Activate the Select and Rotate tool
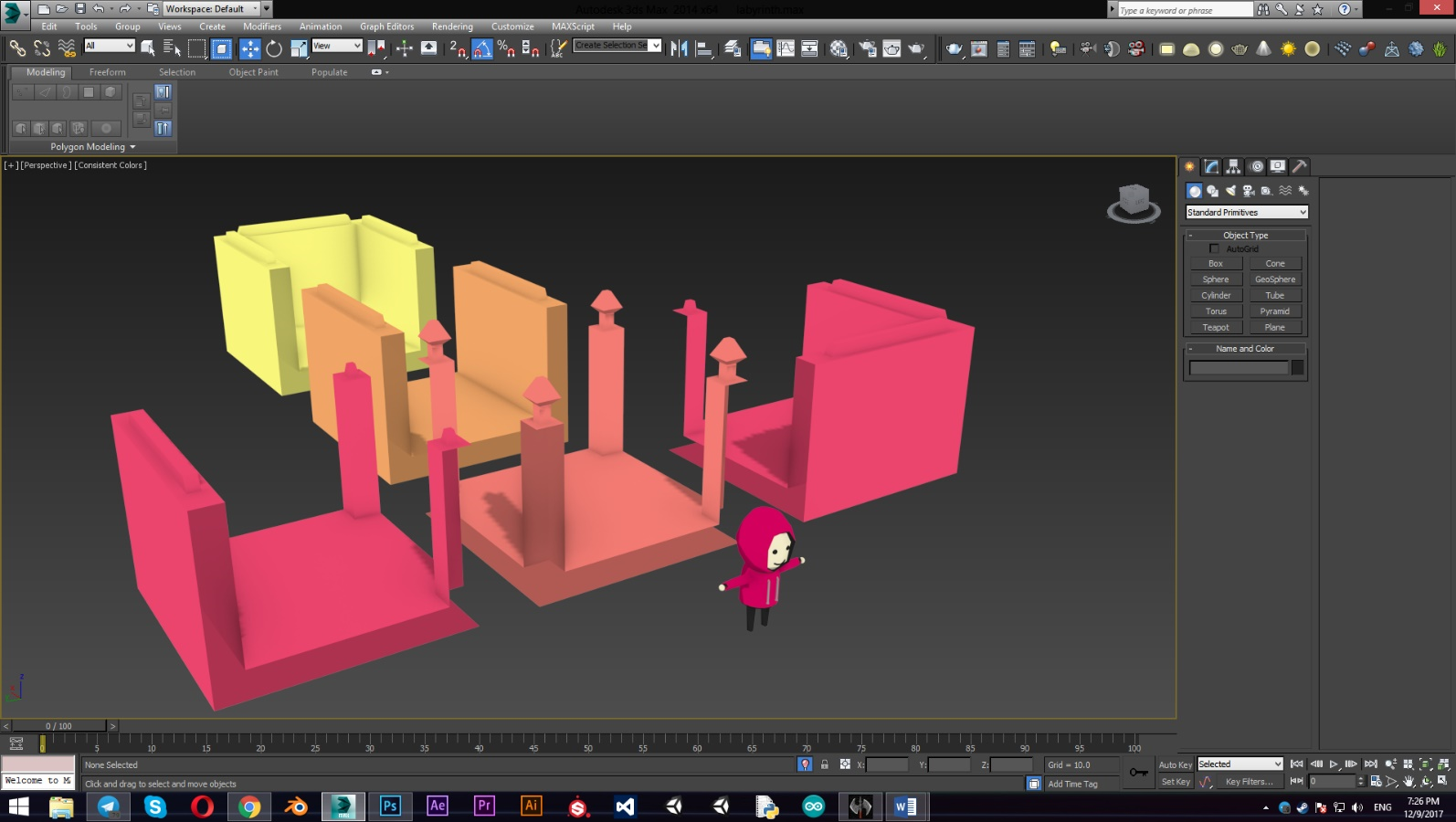 [x=274, y=48]
